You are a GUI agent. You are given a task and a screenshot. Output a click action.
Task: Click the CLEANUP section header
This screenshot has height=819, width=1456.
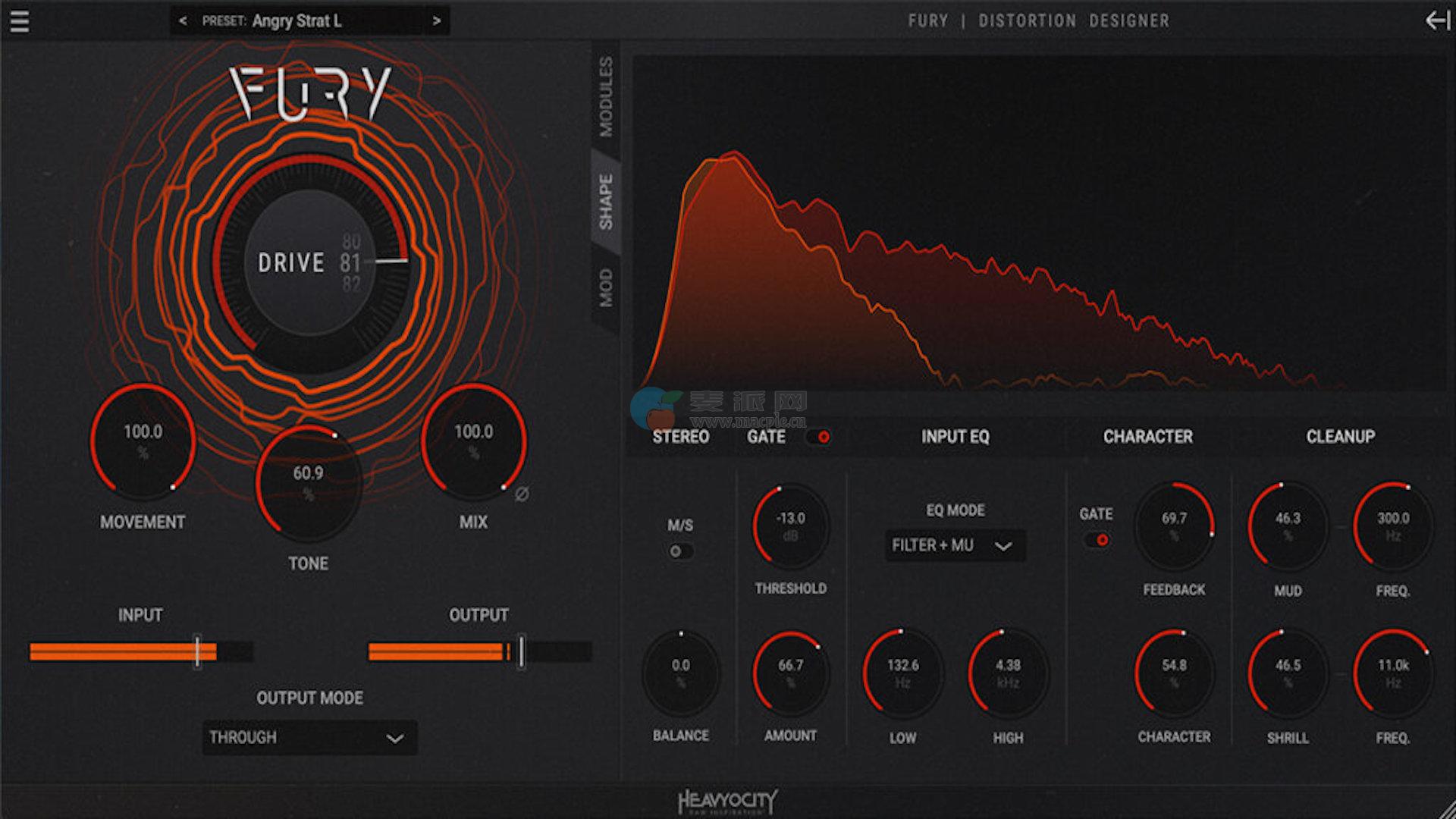coord(1340,437)
